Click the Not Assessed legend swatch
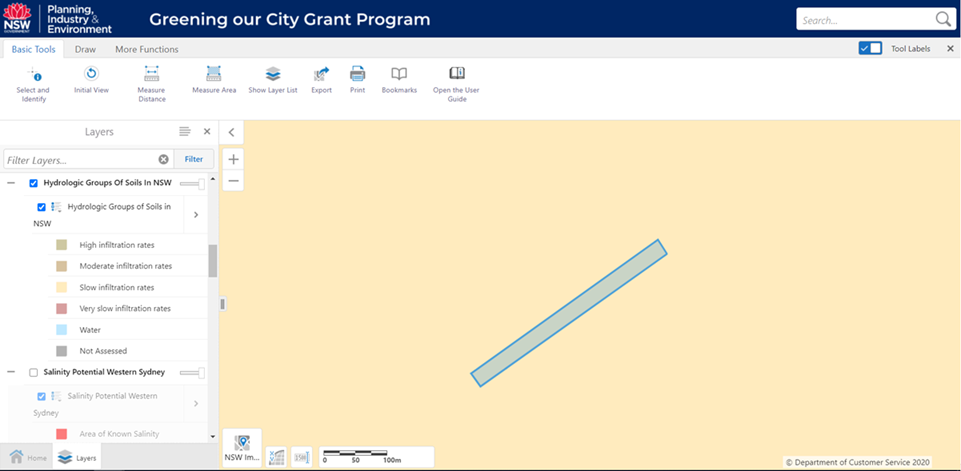The width and height of the screenshot is (961, 471). coord(61,351)
